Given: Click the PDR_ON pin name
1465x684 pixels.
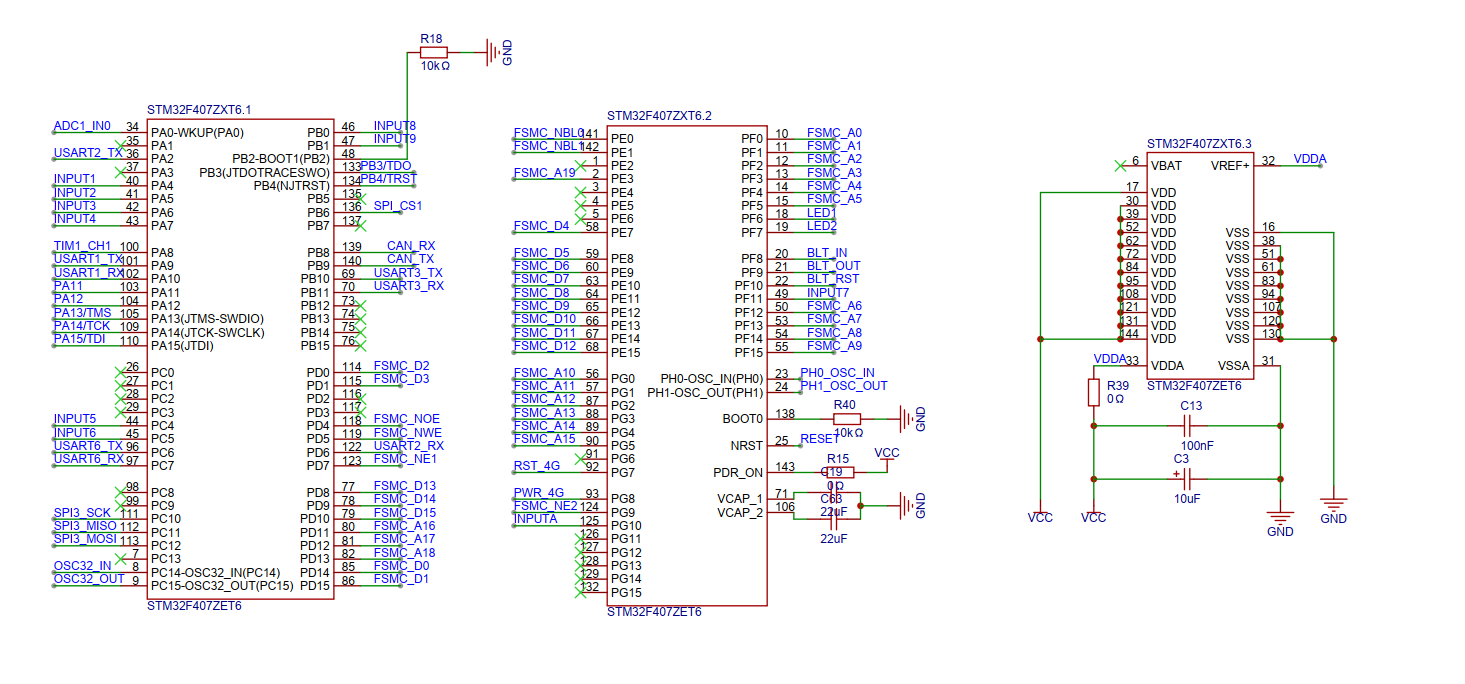Looking at the screenshot, I should click(x=738, y=473).
